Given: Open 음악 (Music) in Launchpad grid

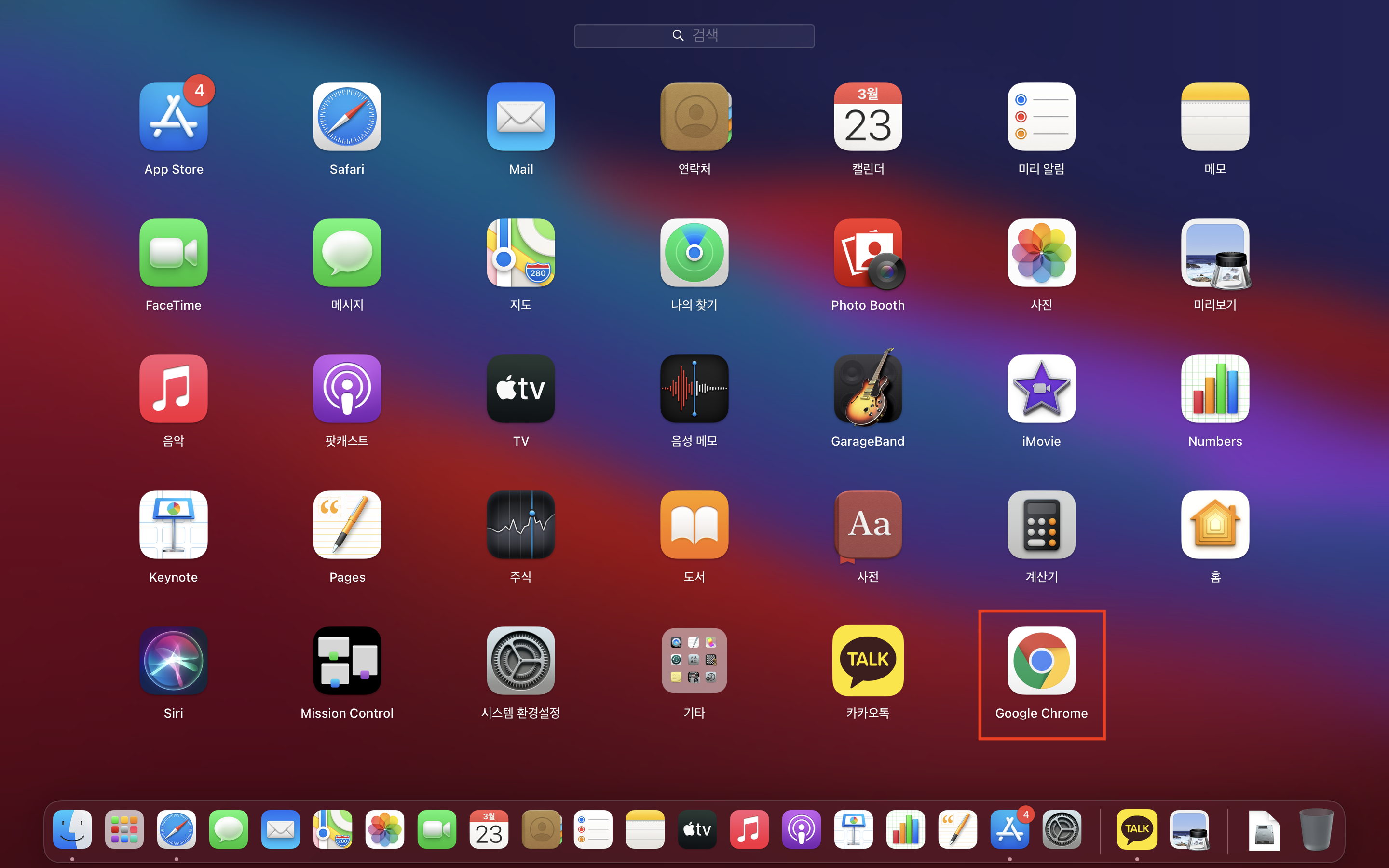Looking at the screenshot, I should coord(173,389).
